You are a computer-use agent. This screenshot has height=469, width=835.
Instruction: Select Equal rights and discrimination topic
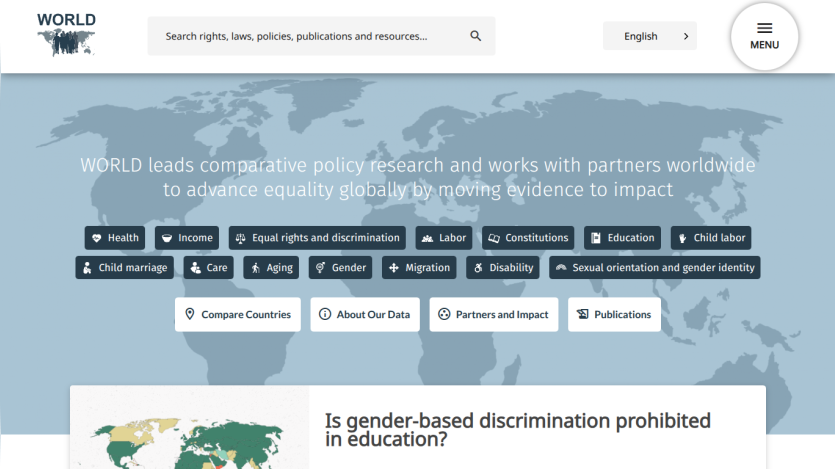(x=317, y=238)
